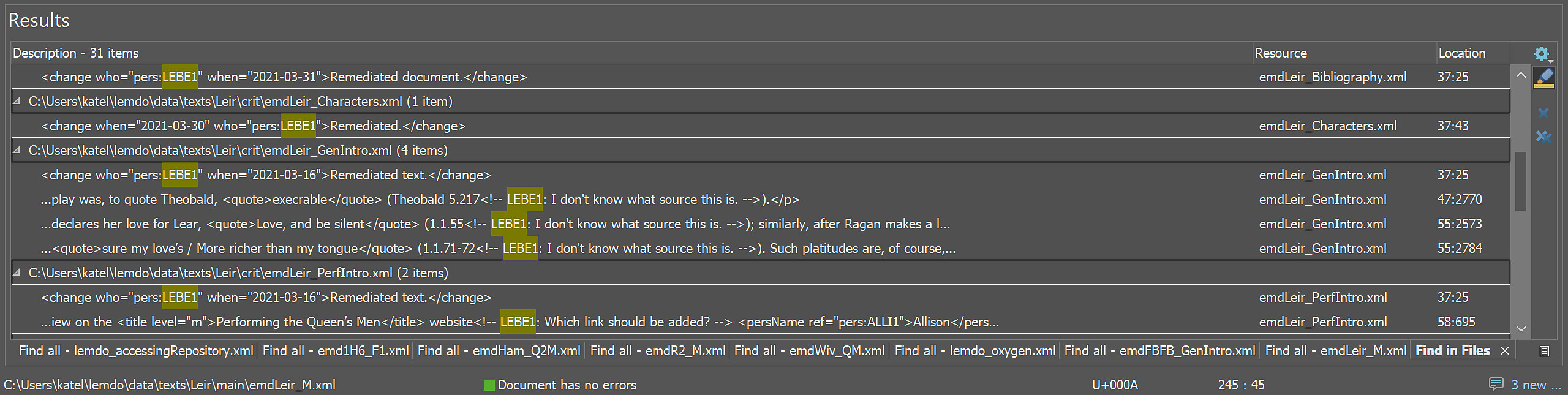Switch to Find all - emdHam_Q2M.xml tab
1568x395 pixels.
click(x=499, y=351)
